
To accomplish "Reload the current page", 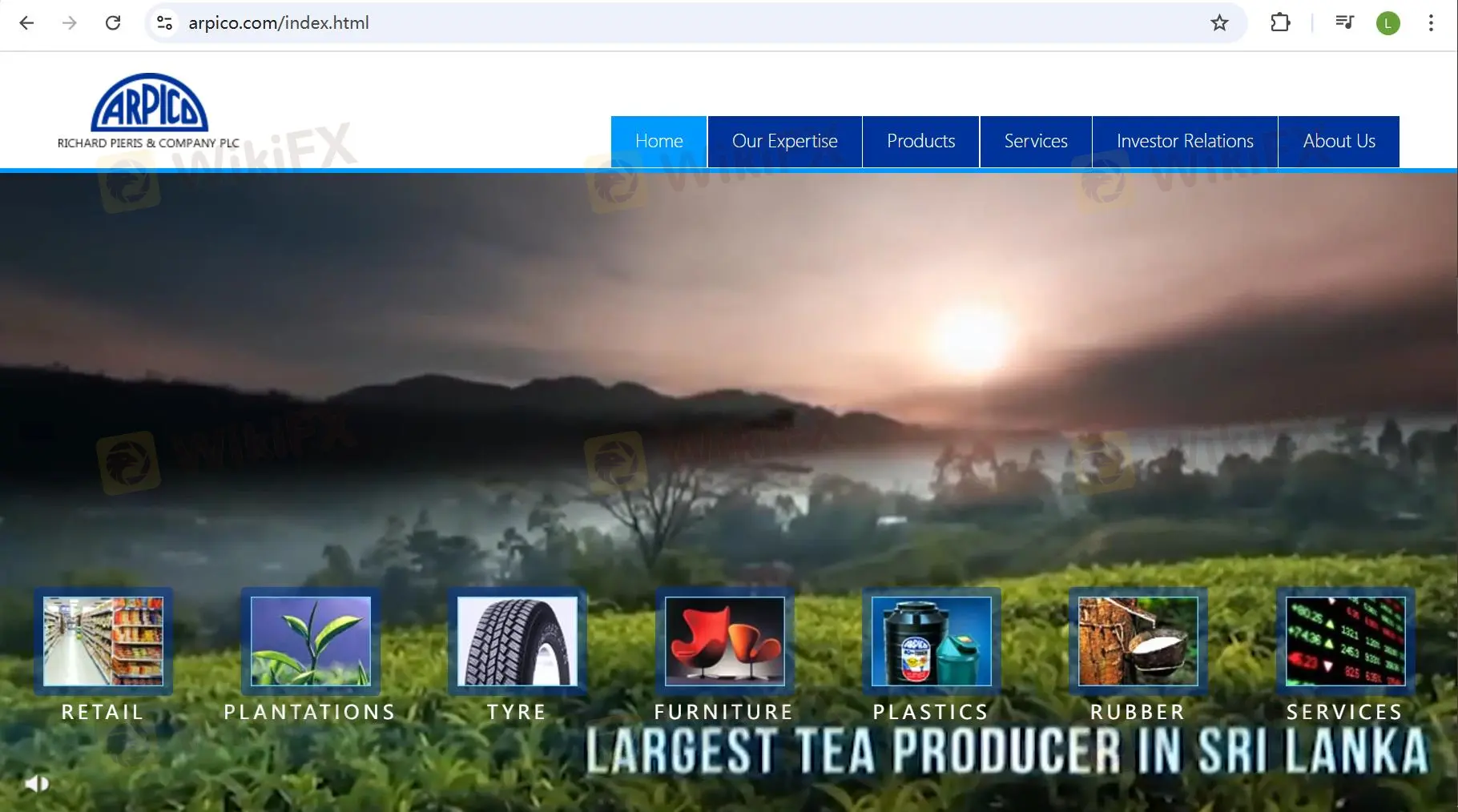I will point(114,23).
